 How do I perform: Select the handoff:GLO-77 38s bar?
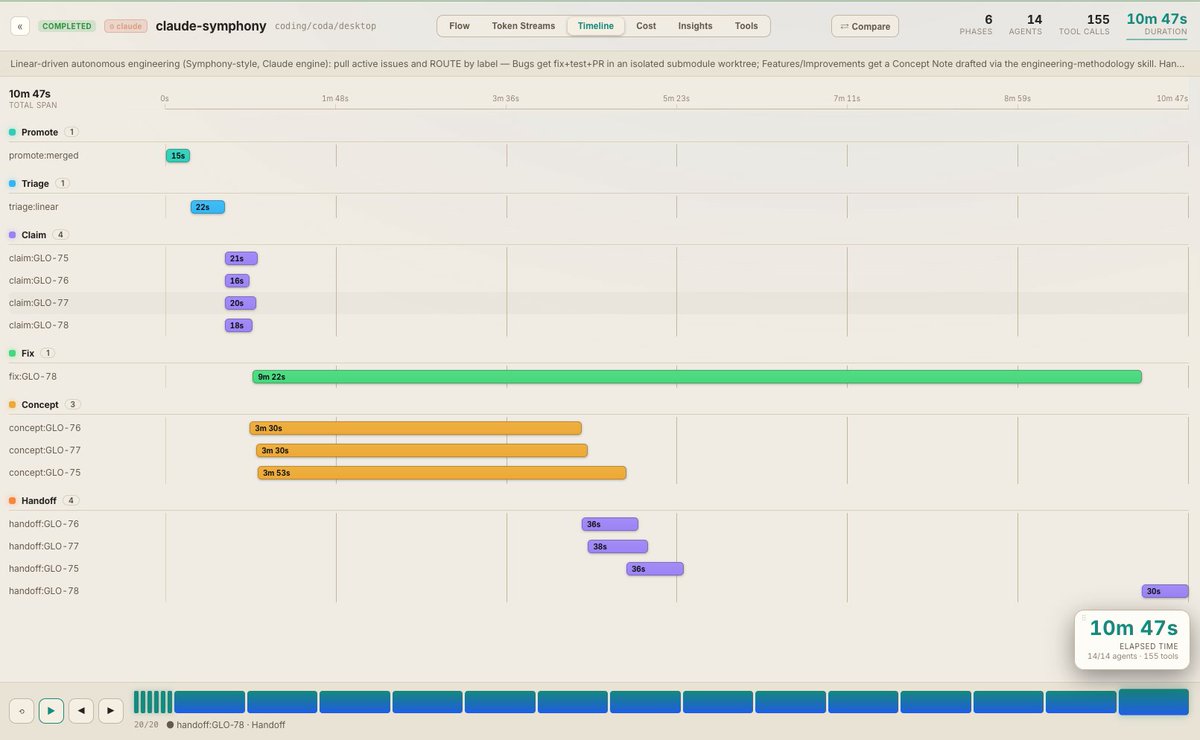click(x=618, y=546)
